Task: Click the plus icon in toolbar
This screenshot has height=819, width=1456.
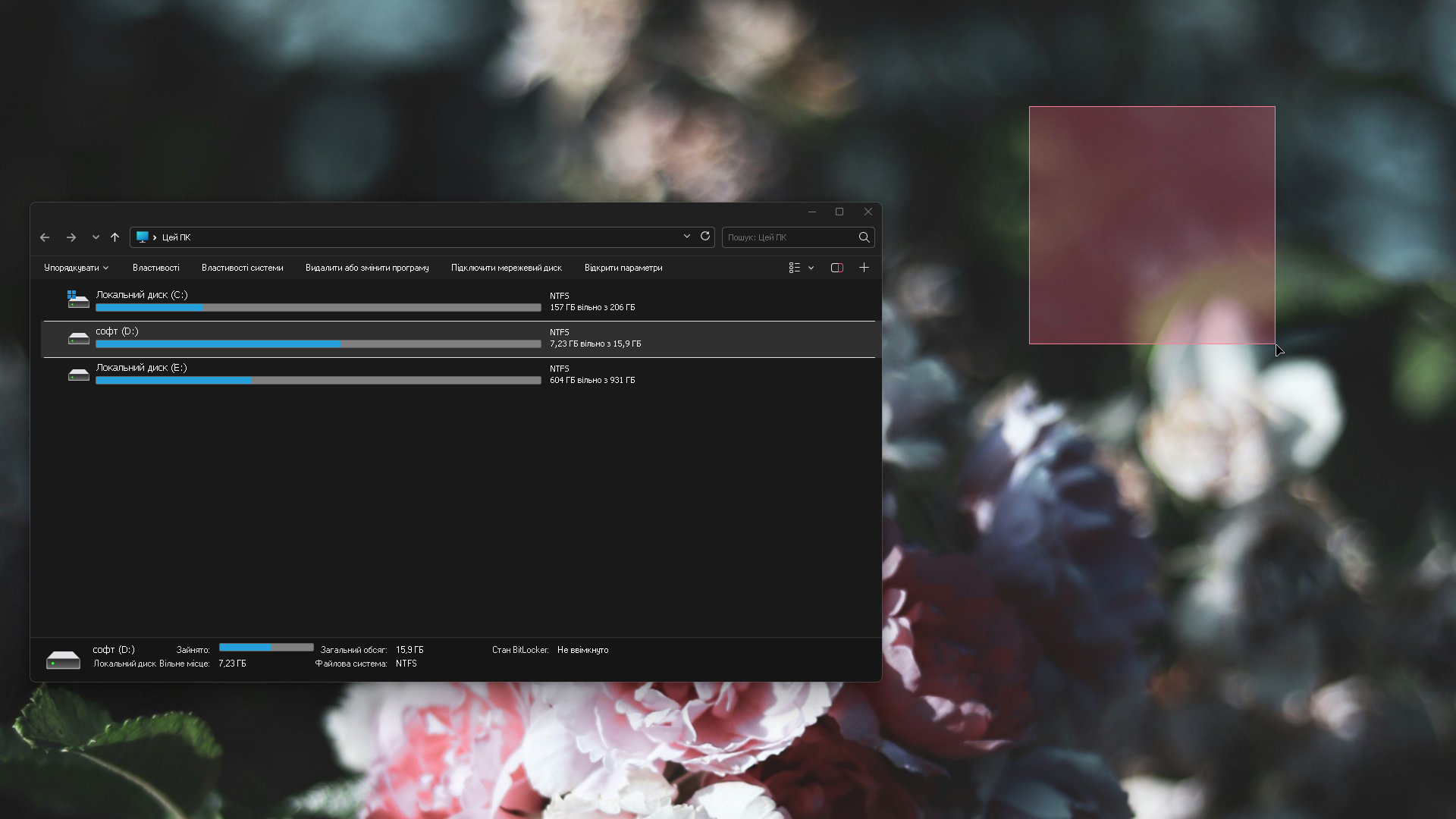Action: [x=864, y=268]
